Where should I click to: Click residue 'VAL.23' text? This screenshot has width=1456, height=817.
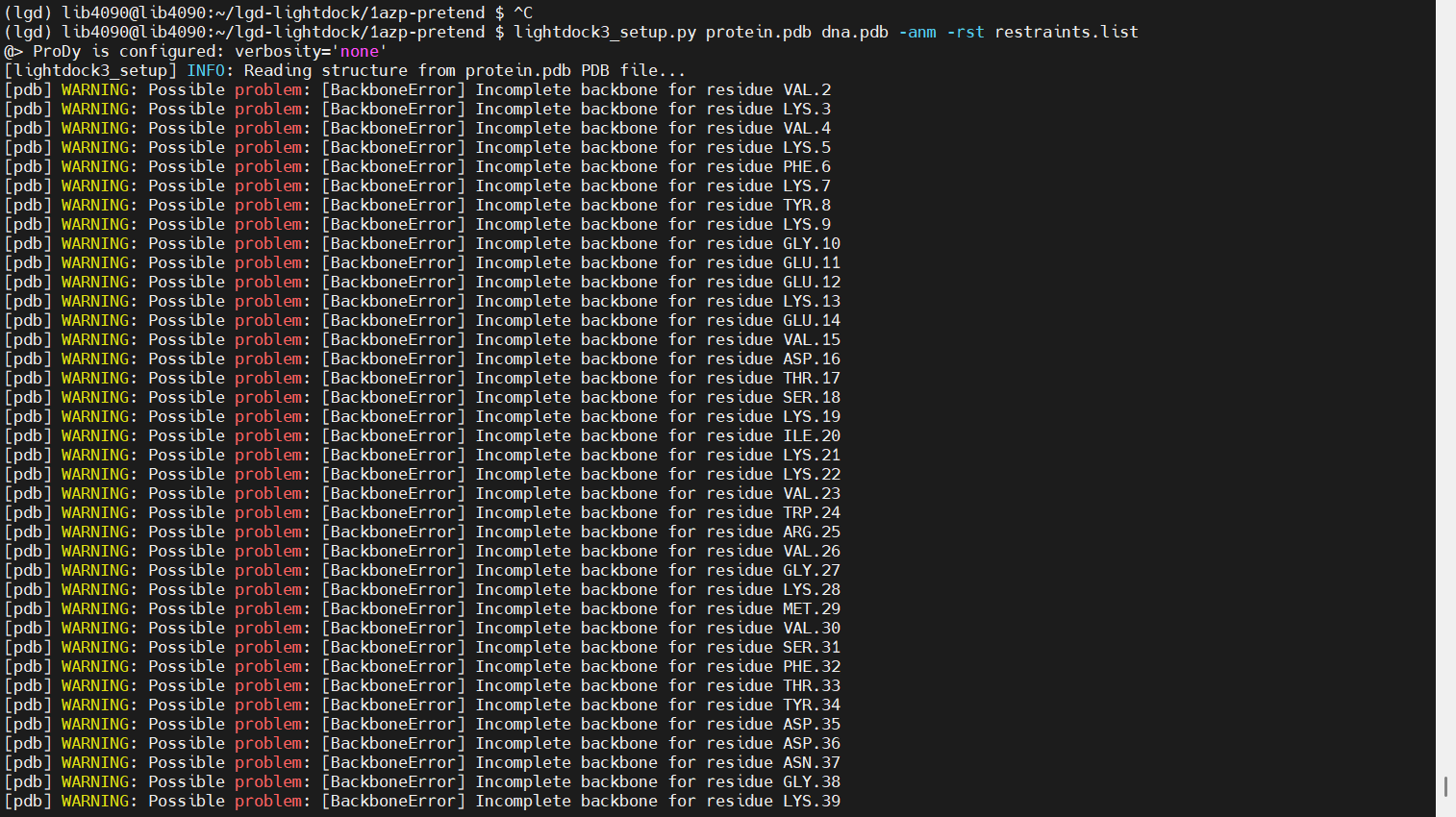812,493
